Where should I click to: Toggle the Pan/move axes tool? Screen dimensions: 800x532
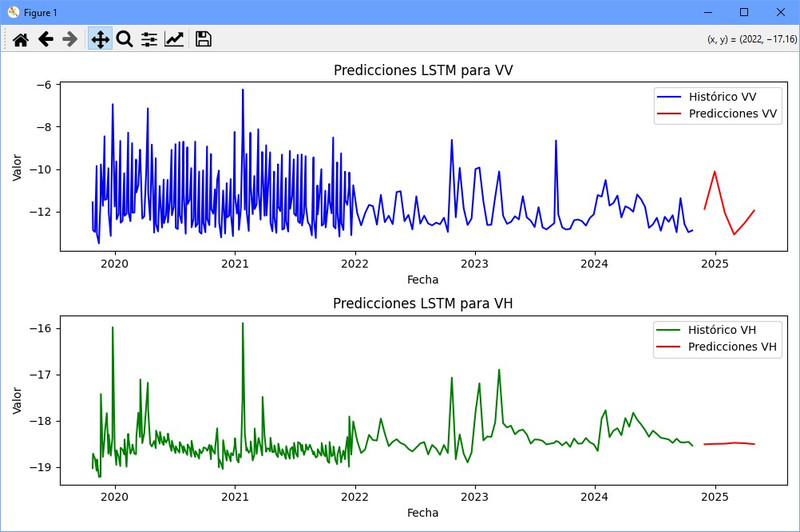100,39
